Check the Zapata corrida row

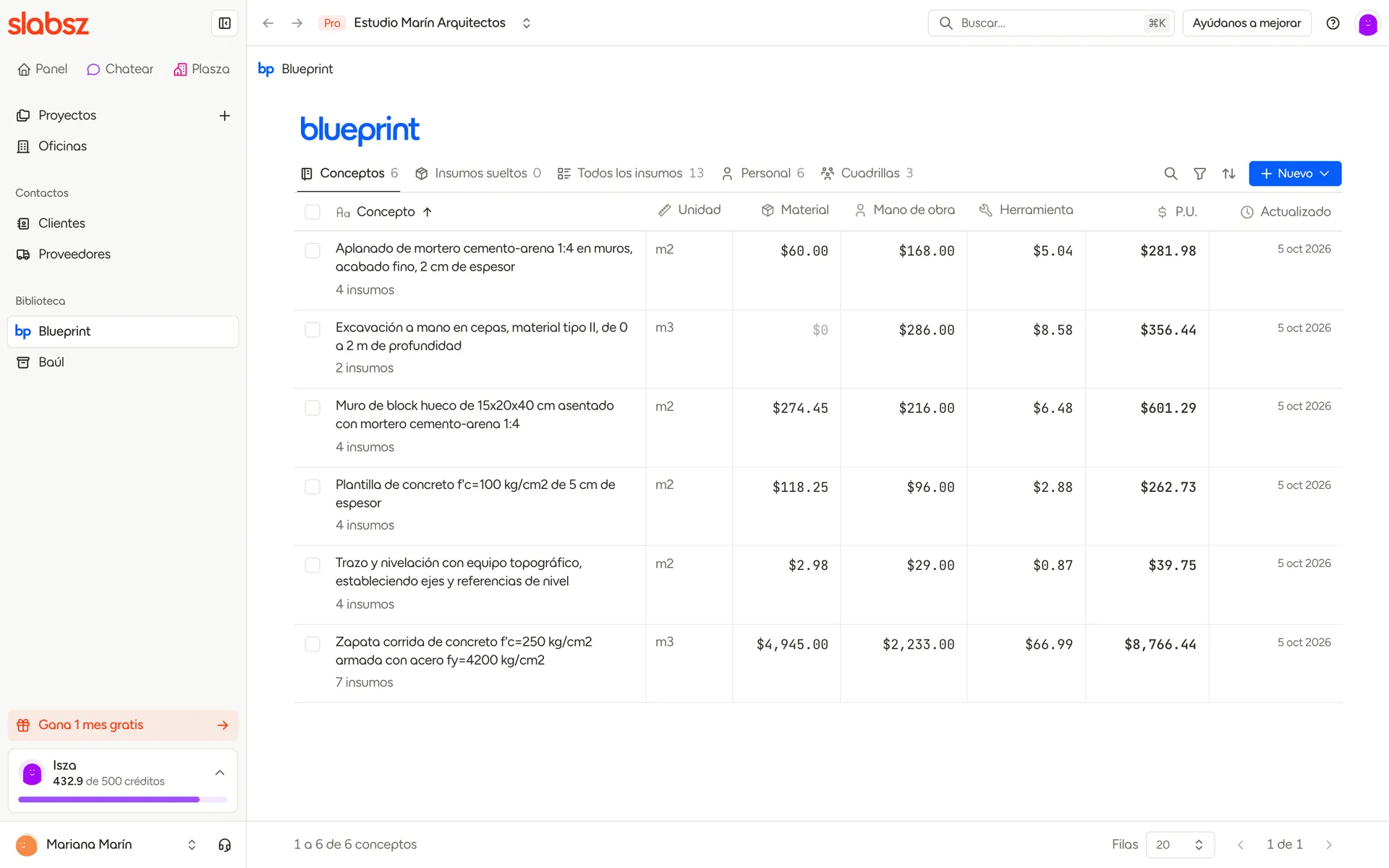click(313, 644)
